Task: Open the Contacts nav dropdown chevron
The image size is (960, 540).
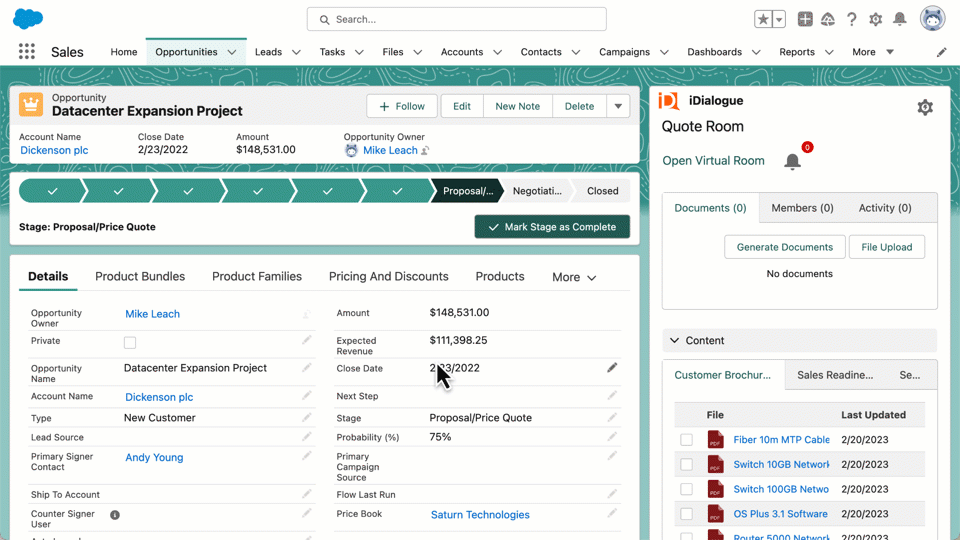Action: 576,52
